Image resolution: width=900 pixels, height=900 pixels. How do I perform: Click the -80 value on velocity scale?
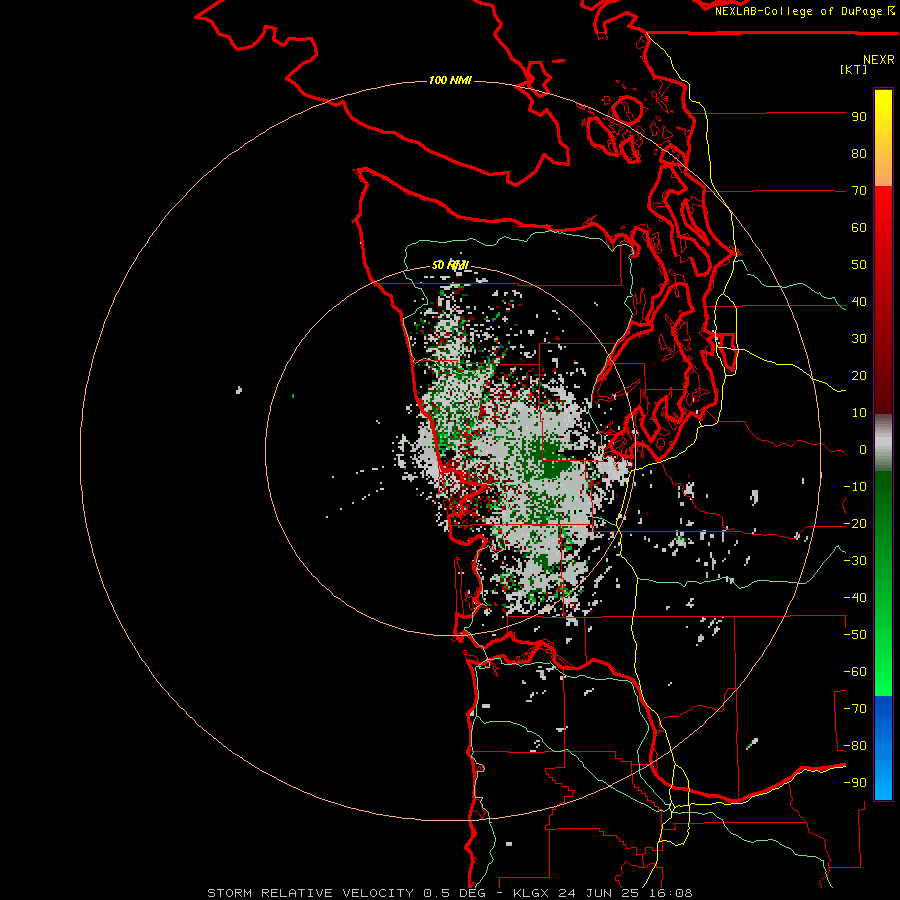click(855, 746)
